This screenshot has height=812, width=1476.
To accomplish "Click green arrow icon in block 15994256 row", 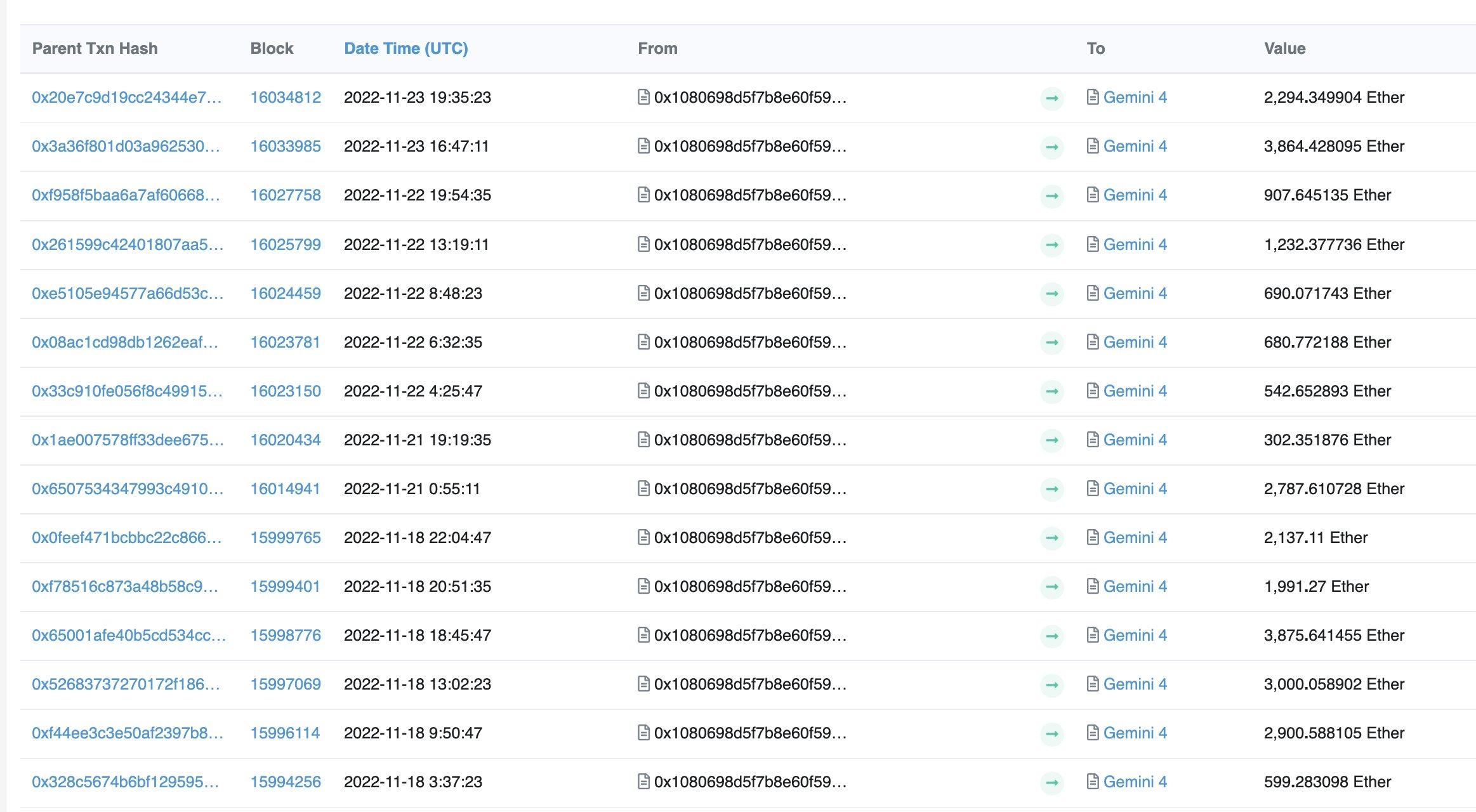I will [x=1051, y=782].
